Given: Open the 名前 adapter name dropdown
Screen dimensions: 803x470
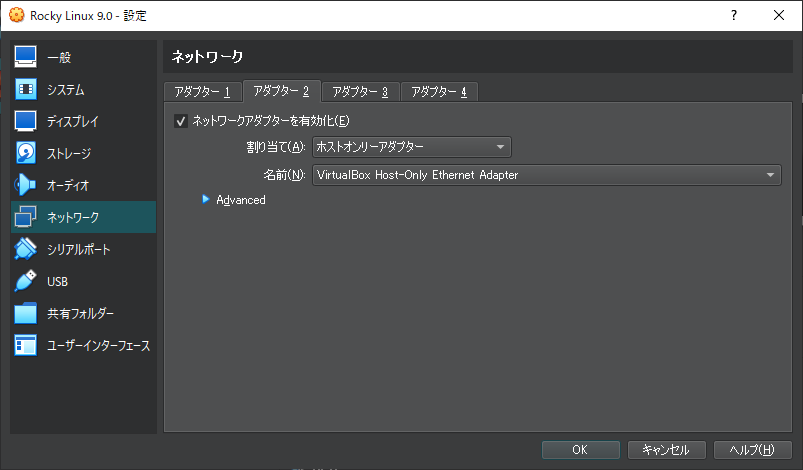Looking at the screenshot, I should click(x=546, y=175).
